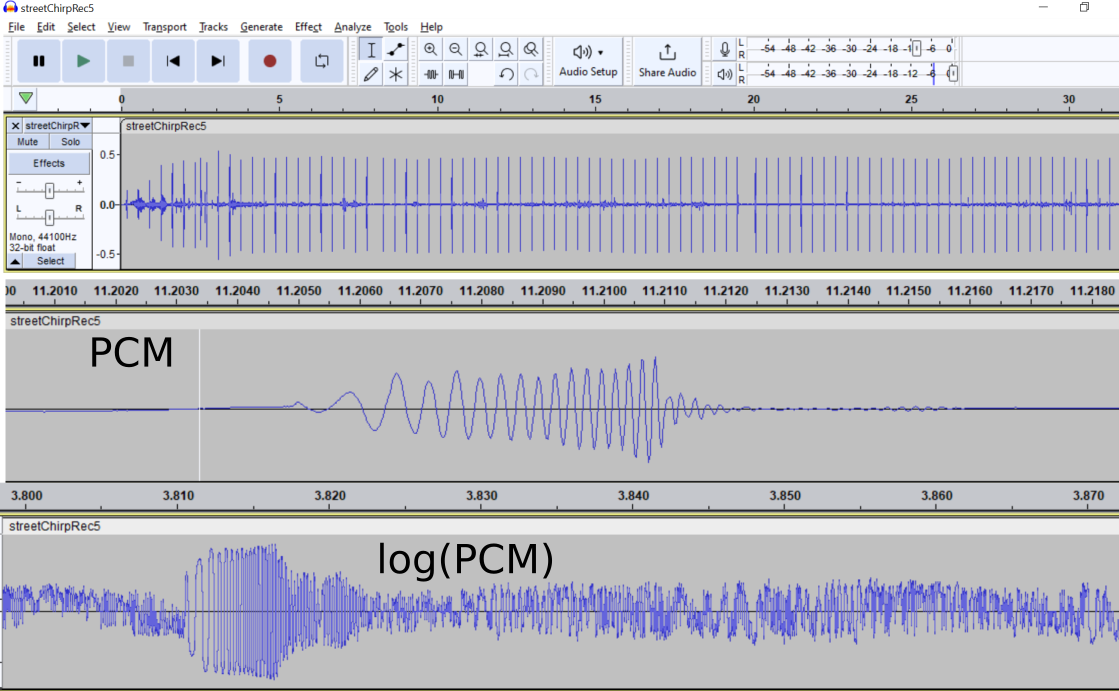Image resolution: width=1119 pixels, height=691 pixels.
Task: Click the microphone record meter icon
Action: [x=724, y=49]
